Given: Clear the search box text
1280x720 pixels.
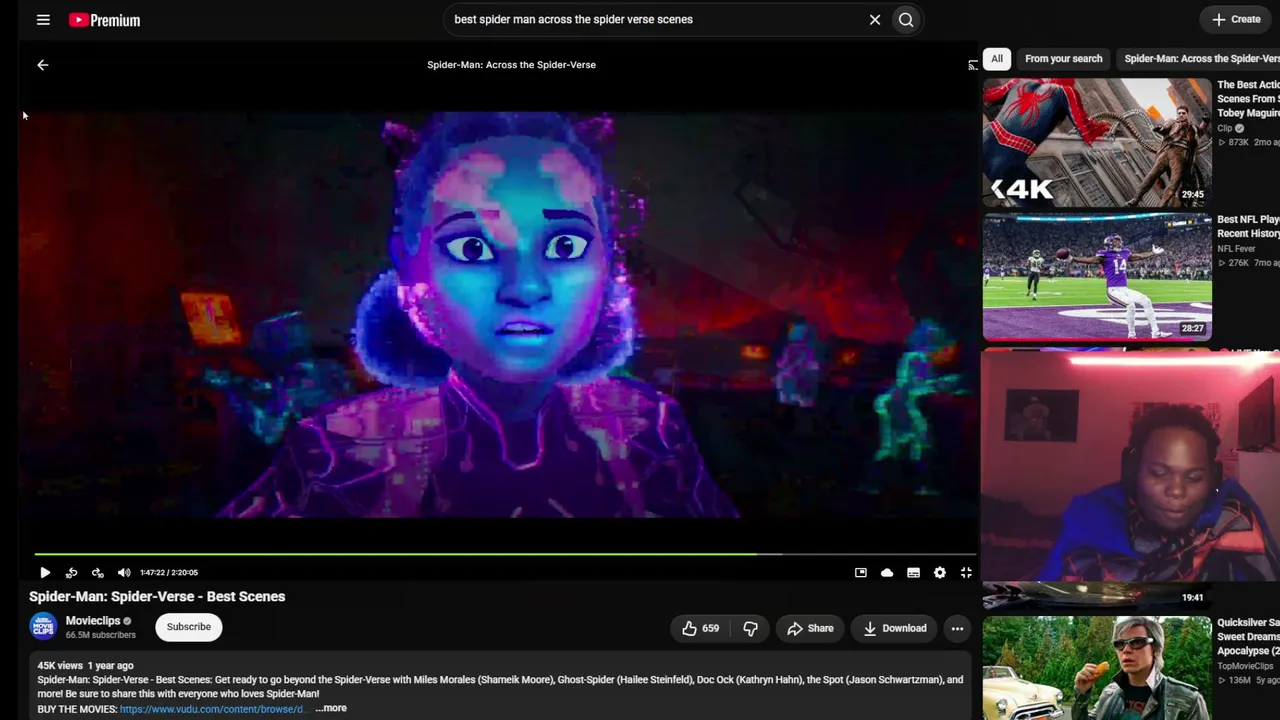Looking at the screenshot, I should pos(875,19).
